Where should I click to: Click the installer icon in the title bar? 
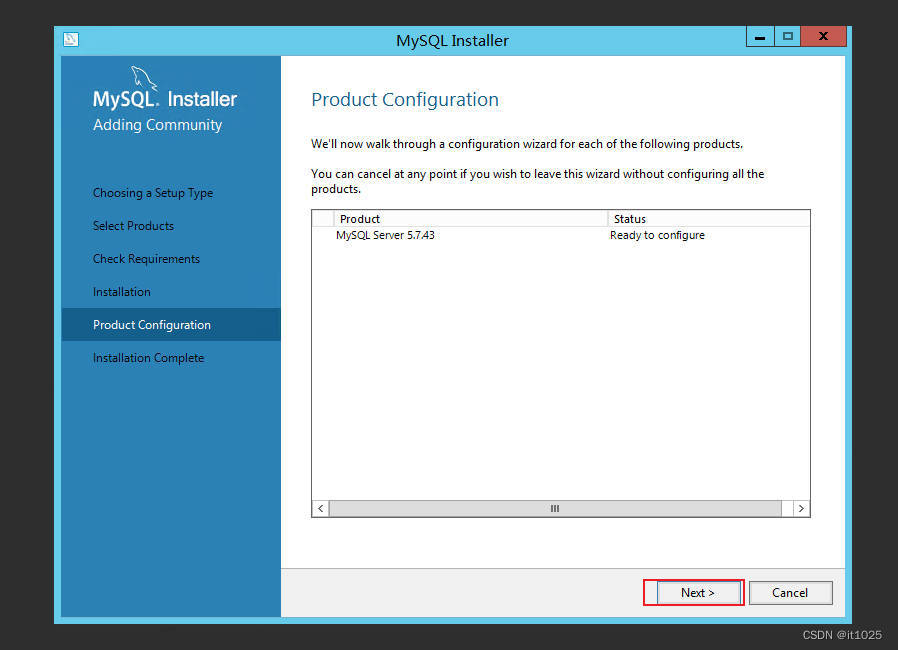70,38
